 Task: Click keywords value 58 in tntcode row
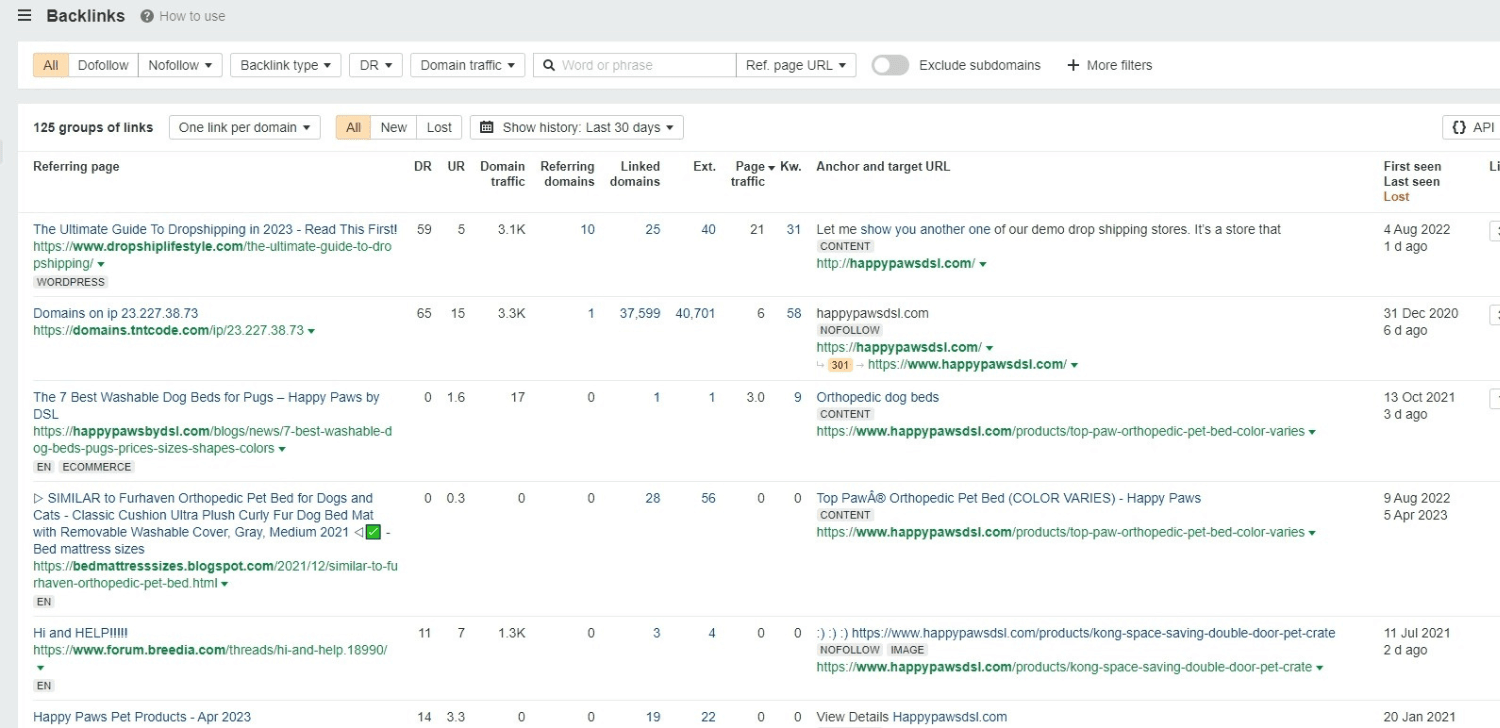click(794, 313)
